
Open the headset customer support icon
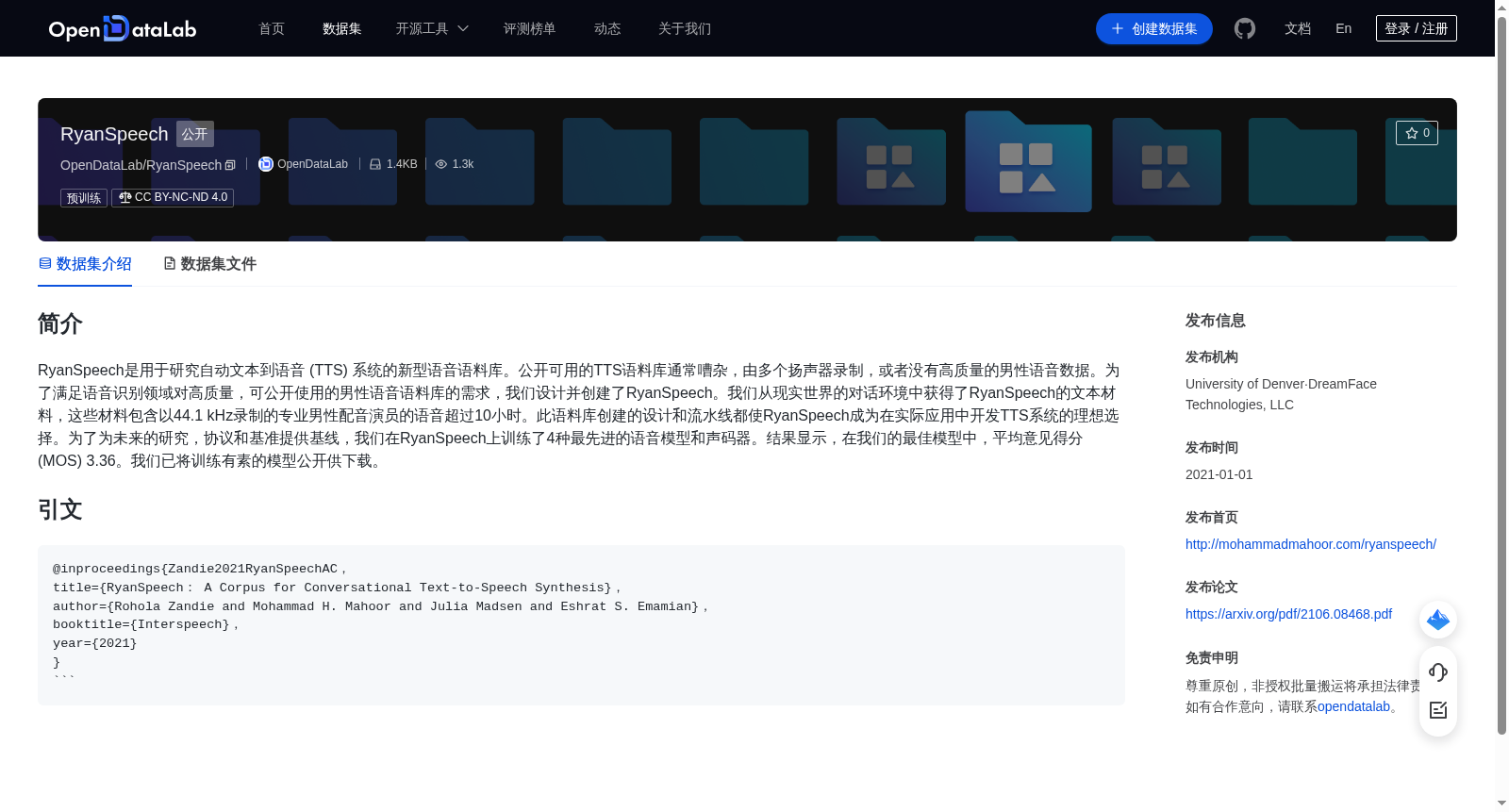[x=1438, y=671]
